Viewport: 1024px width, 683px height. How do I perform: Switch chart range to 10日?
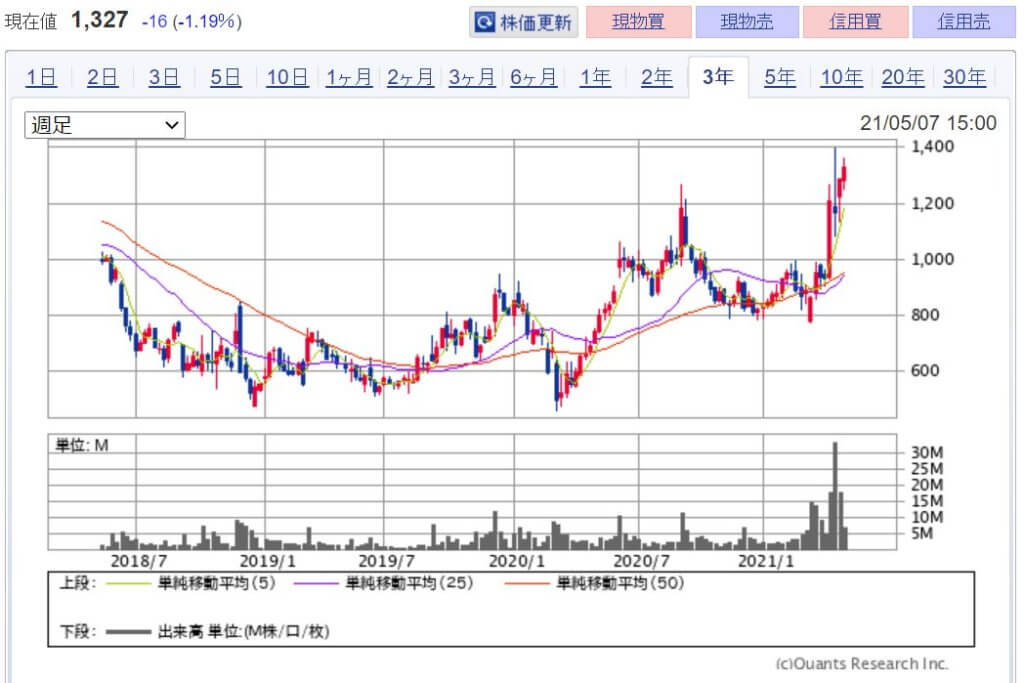point(287,78)
